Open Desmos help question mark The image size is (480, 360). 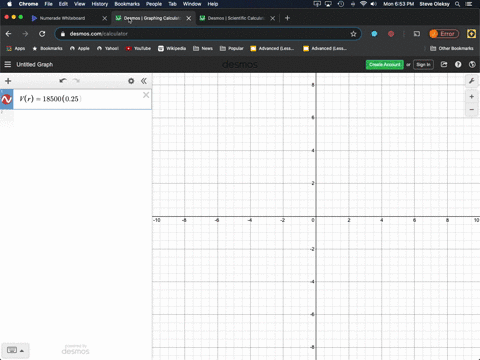point(458,64)
